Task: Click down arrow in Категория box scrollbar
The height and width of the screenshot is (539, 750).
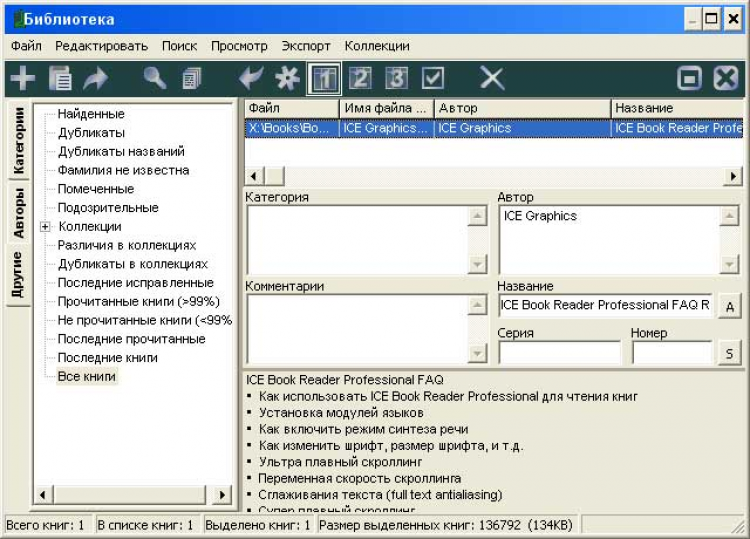Action: 477,263
